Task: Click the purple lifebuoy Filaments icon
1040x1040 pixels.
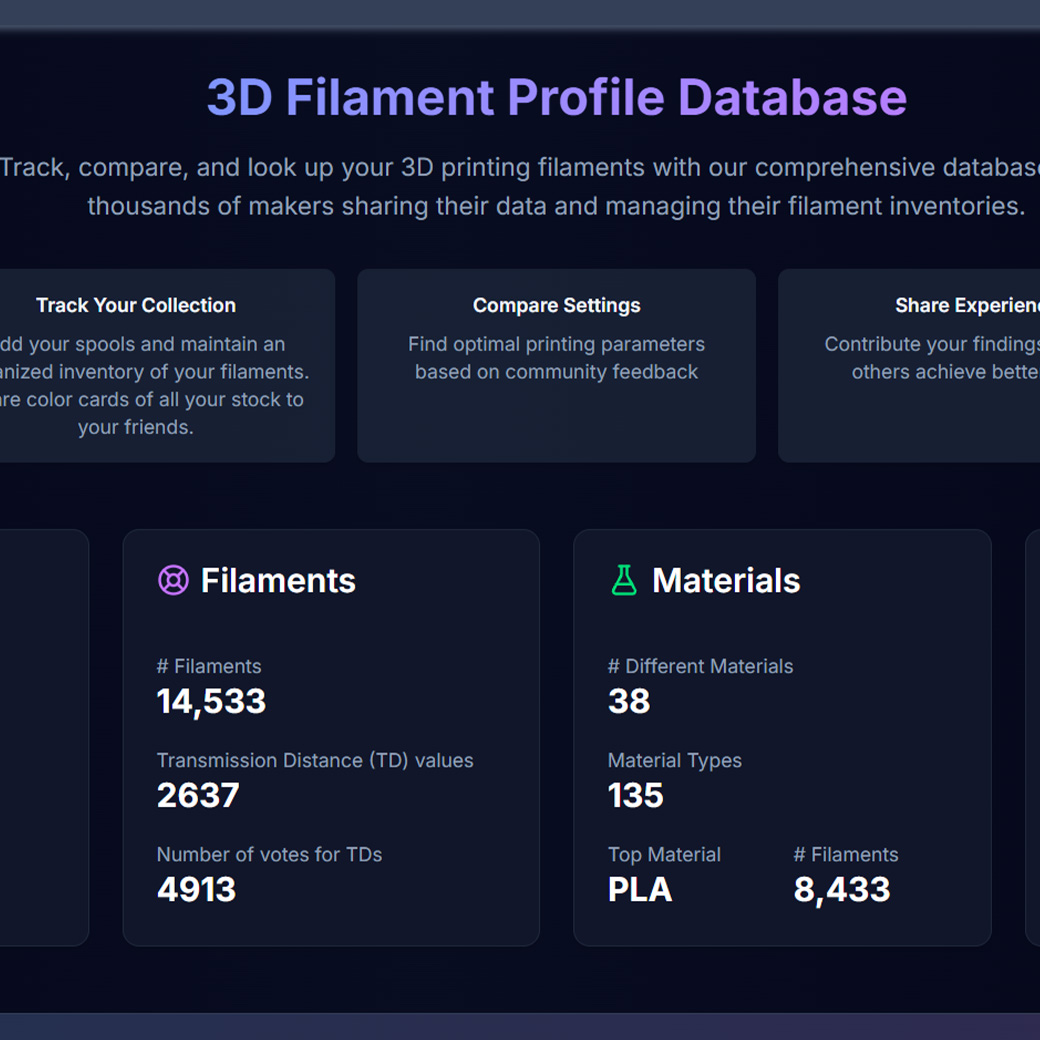Action: pyautogui.click(x=173, y=580)
